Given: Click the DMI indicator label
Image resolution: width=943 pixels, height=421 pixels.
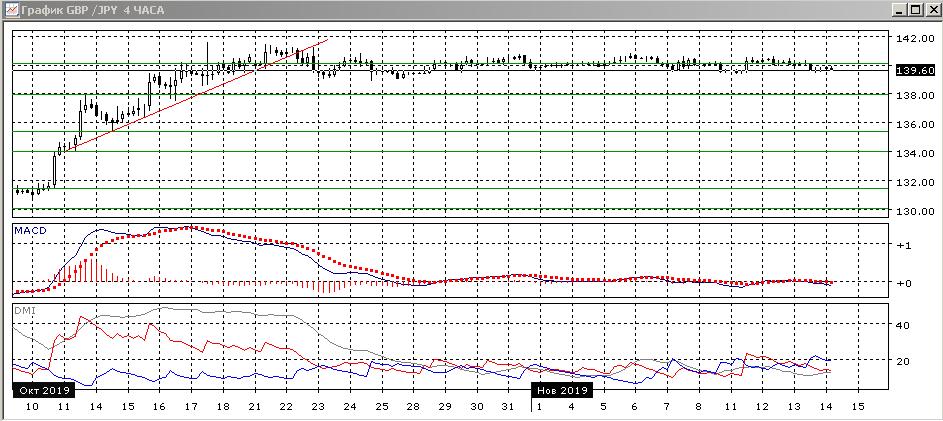Looking at the screenshot, I should click(25, 310).
